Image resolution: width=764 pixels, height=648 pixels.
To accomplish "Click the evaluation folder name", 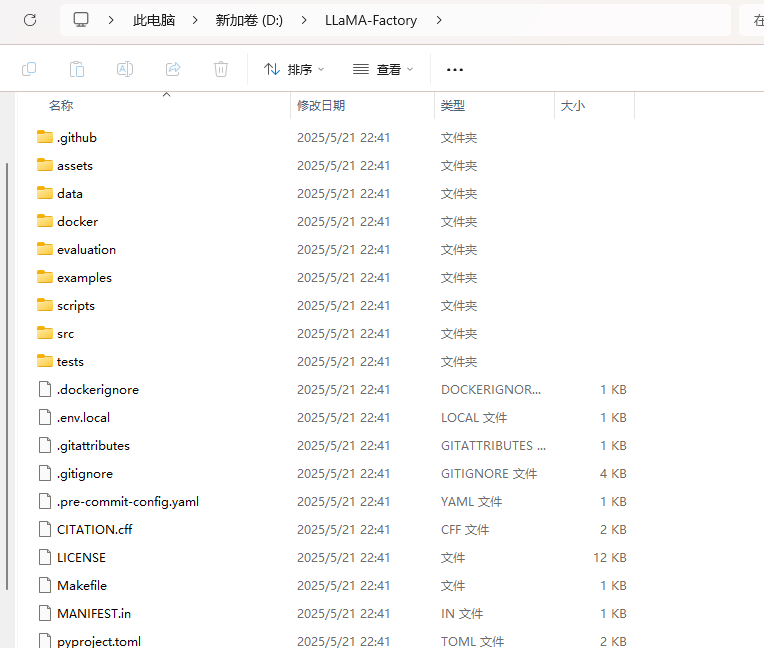I will (x=86, y=249).
